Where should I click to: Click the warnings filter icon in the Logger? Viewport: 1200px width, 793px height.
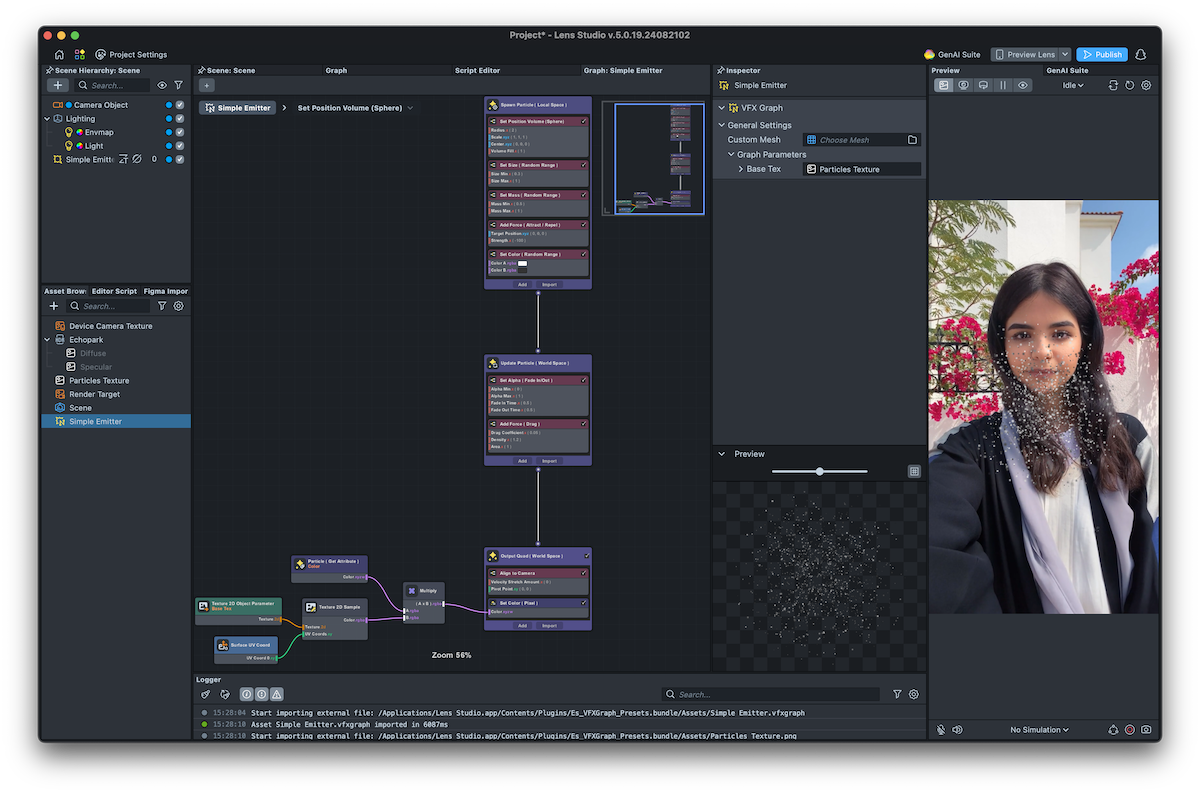pos(276,694)
